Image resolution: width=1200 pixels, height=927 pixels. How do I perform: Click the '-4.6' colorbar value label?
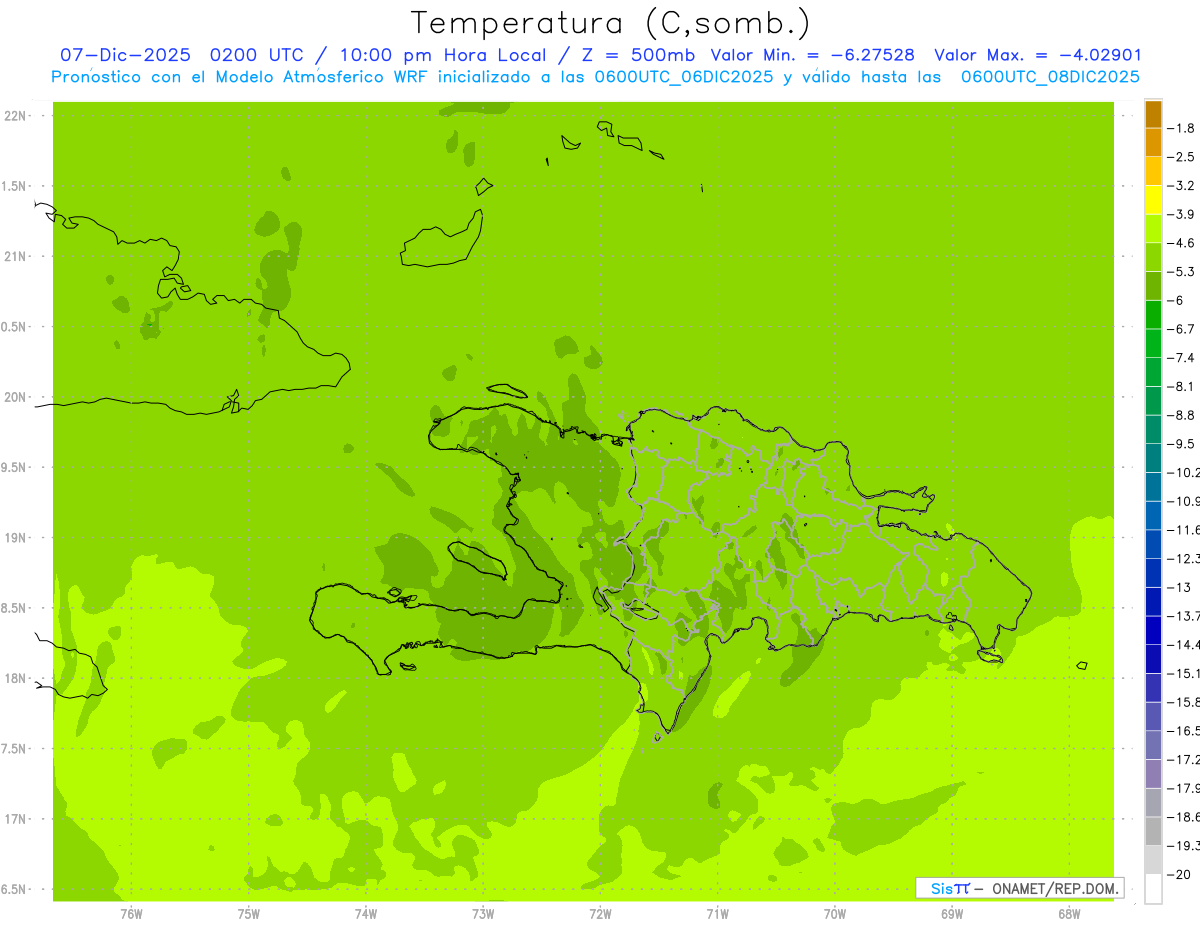tap(1182, 243)
